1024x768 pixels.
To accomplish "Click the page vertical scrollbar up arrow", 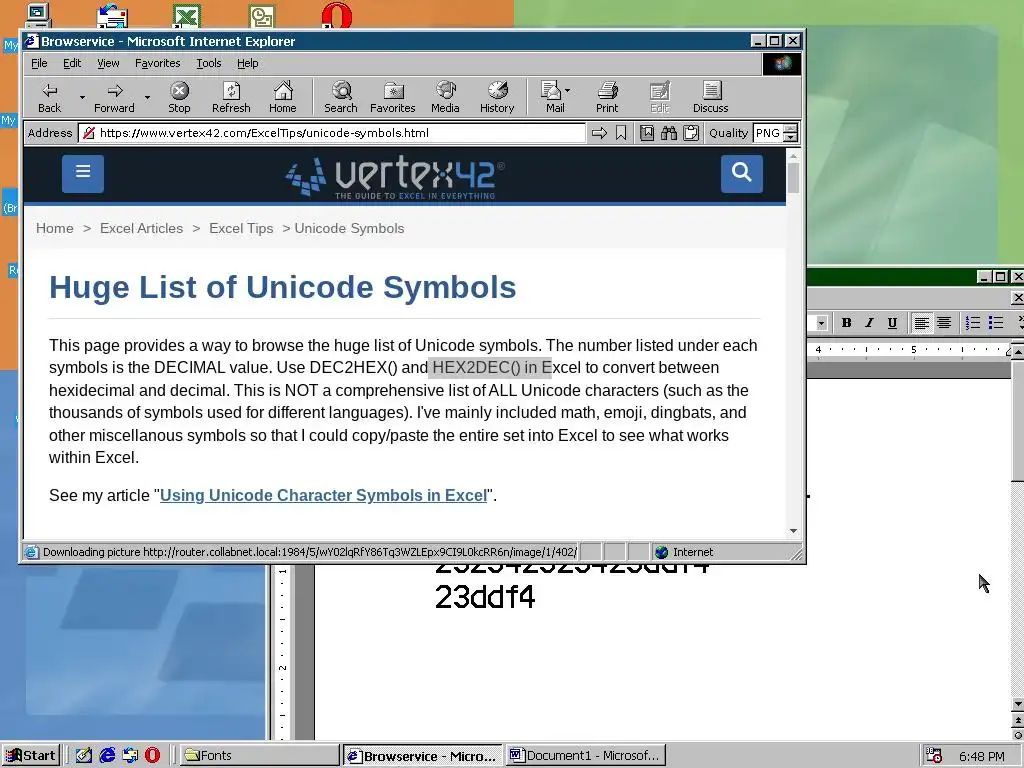I will (793, 155).
